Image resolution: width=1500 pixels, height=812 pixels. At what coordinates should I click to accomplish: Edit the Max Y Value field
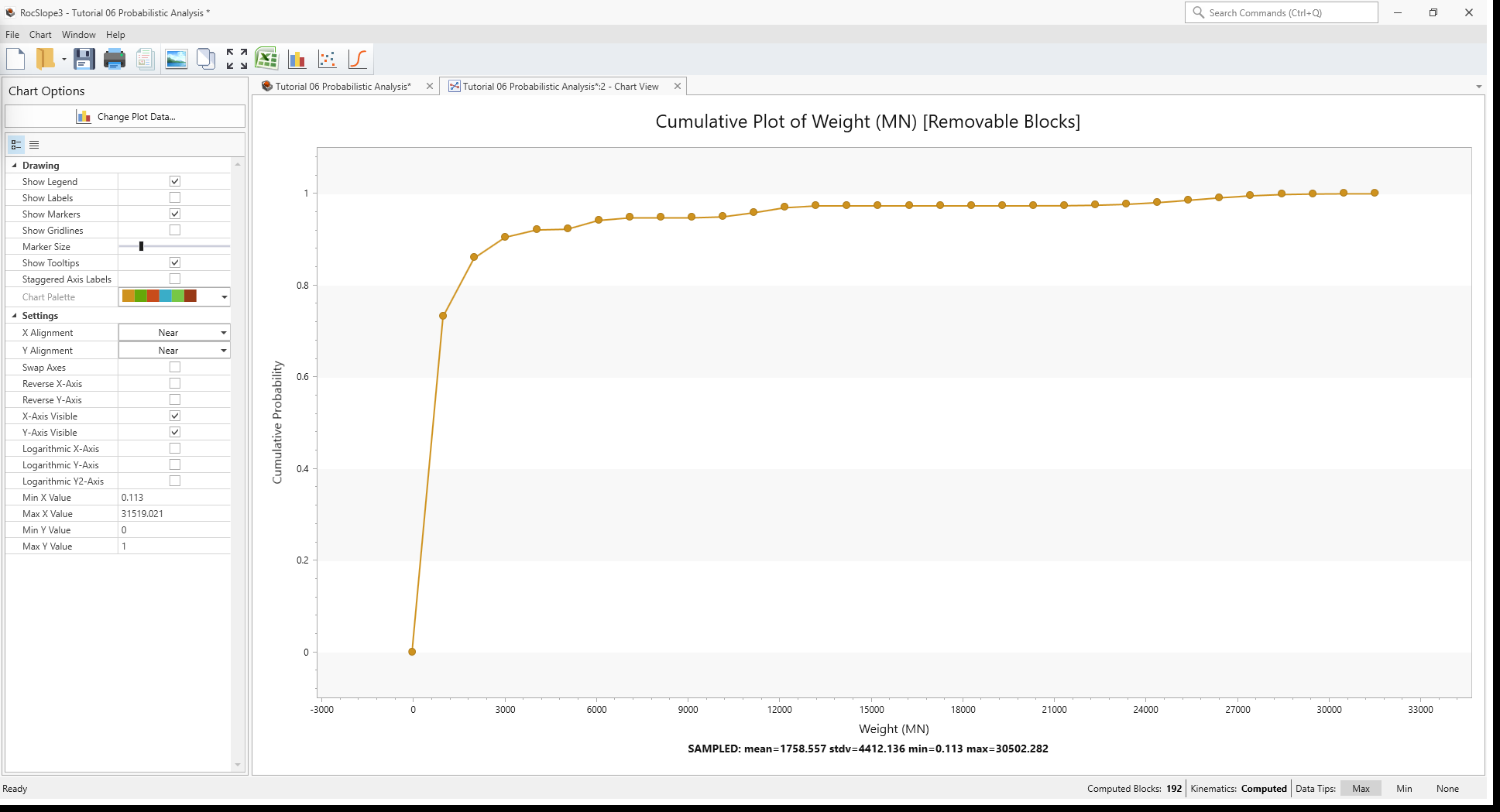[x=174, y=546]
